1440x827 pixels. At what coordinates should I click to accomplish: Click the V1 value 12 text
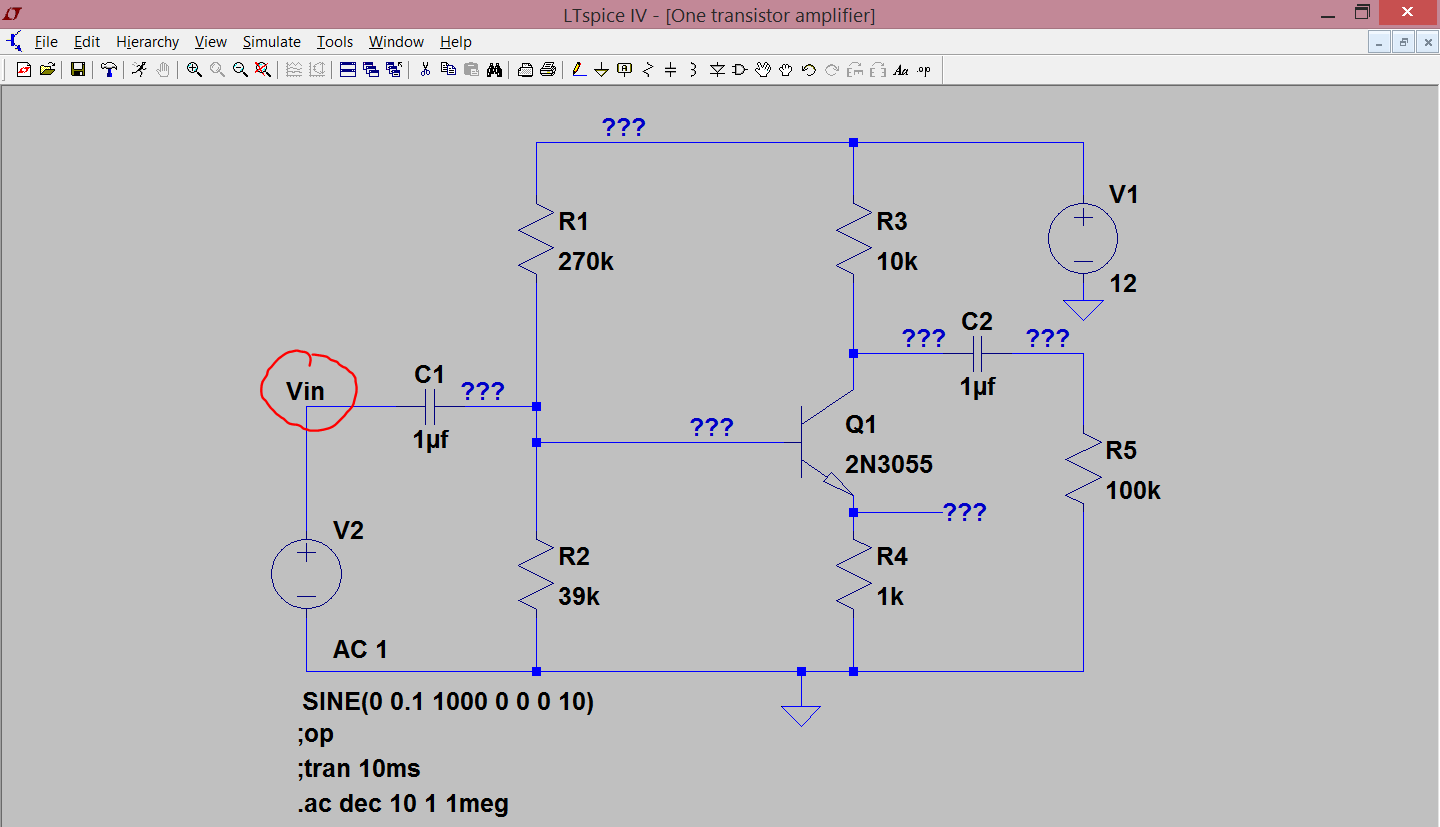1123,284
